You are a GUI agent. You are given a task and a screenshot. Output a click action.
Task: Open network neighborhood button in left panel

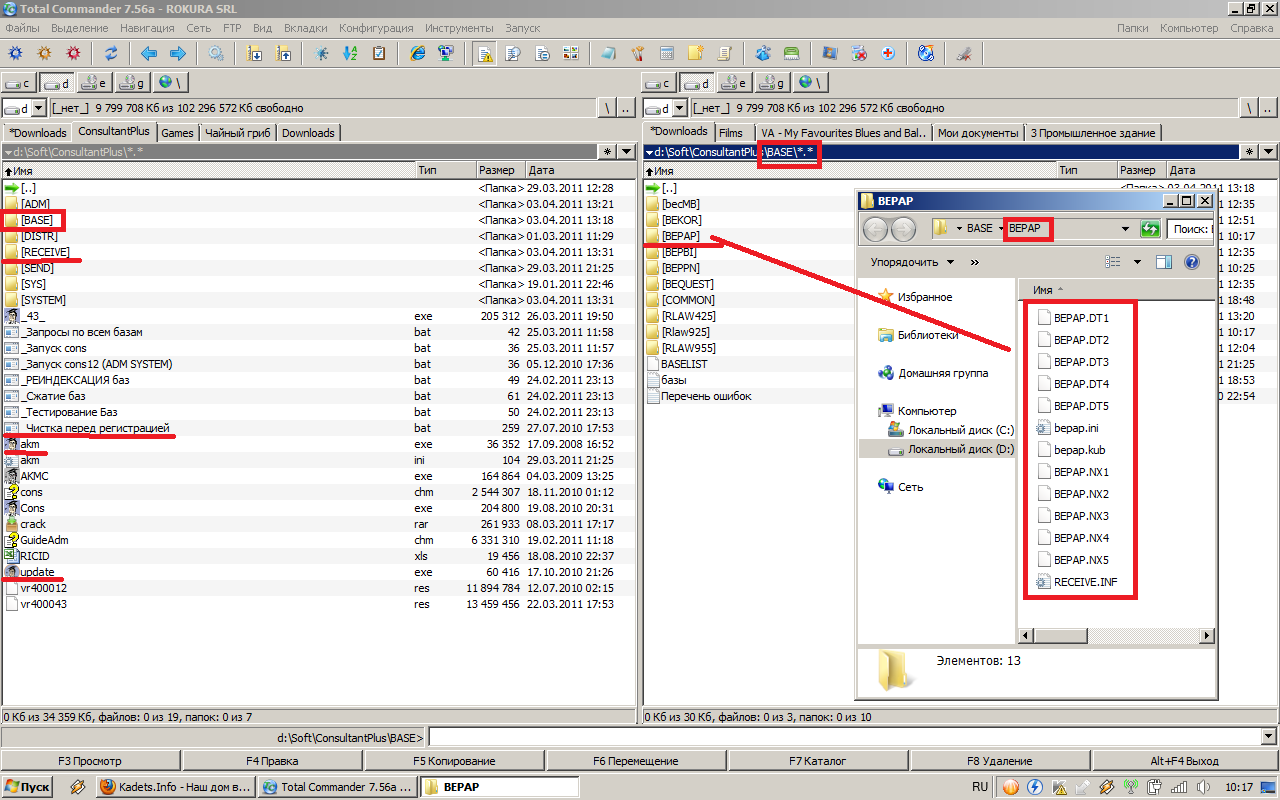171,83
